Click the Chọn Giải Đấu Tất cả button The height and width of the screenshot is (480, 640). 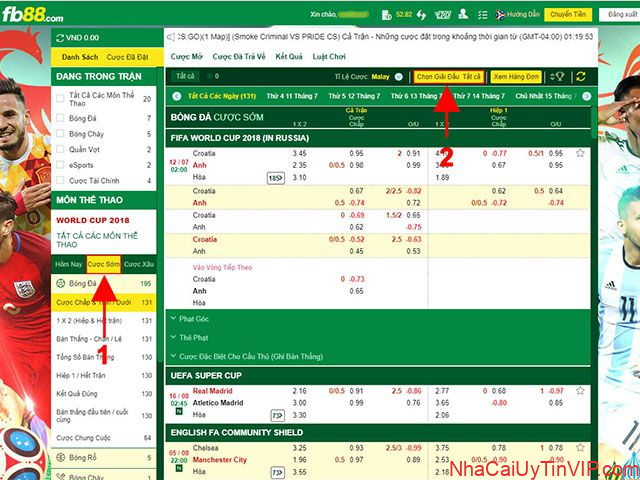pyautogui.click(x=449, y=77)
